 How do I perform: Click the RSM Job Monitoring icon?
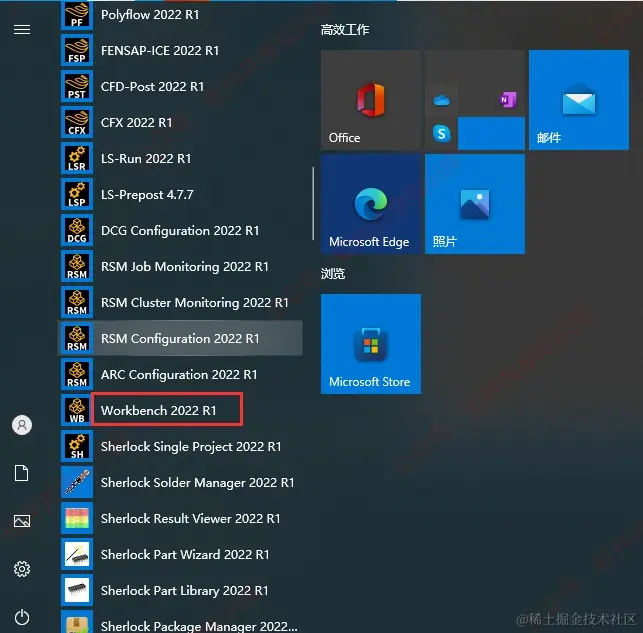tap(77, 266)
